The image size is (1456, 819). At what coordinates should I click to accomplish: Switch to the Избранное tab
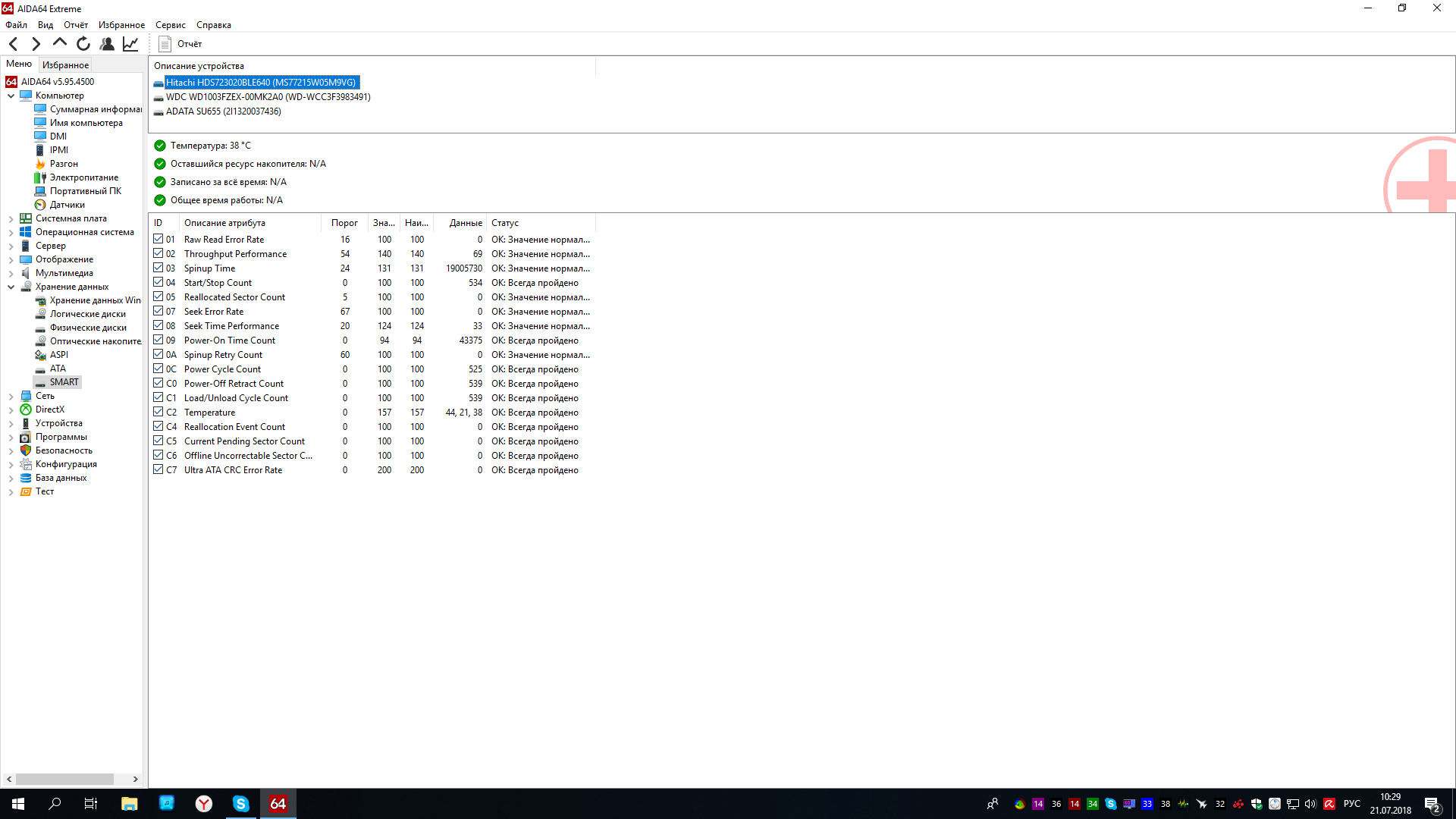65,65
